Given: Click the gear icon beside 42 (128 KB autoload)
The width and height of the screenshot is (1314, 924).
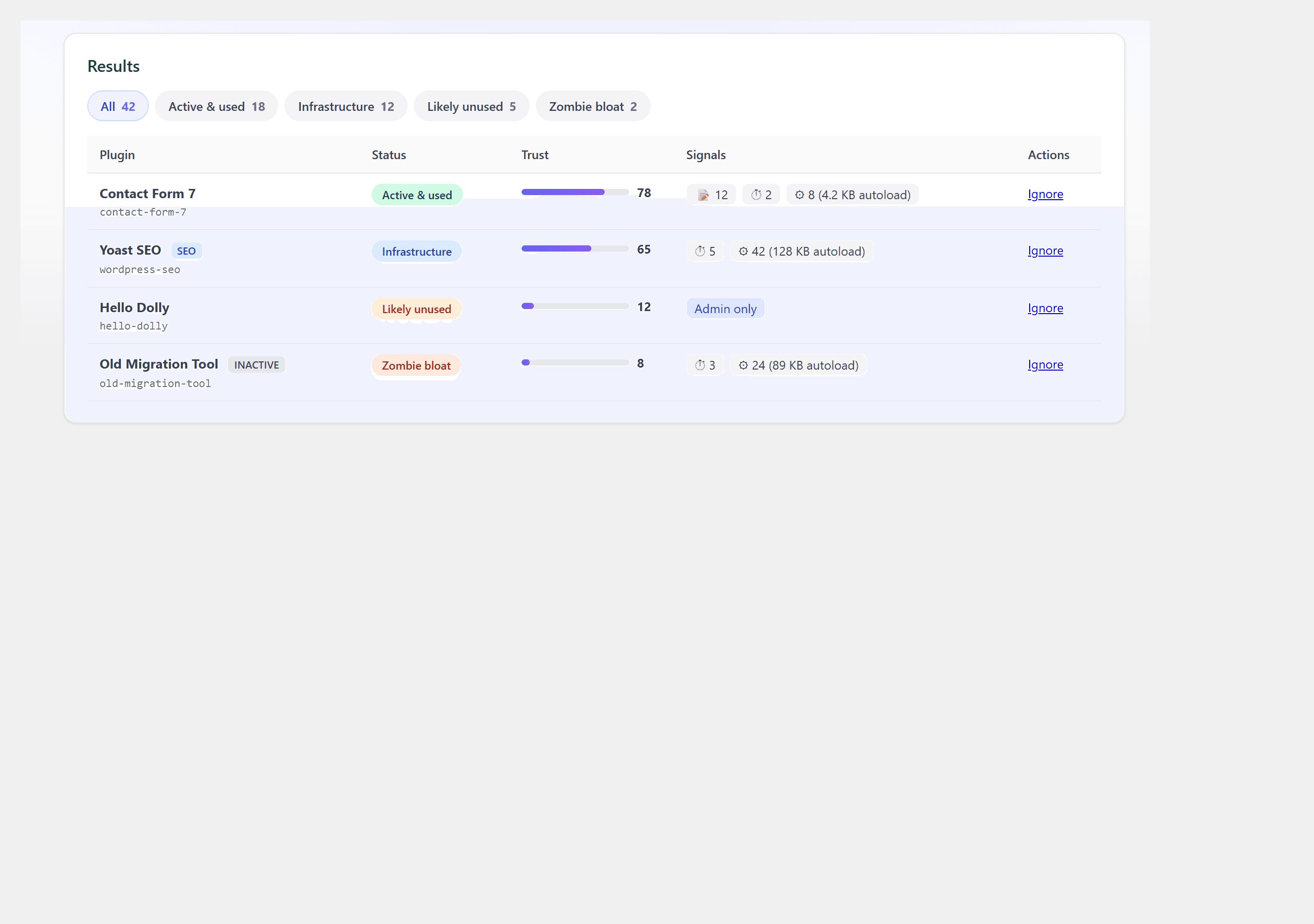Looking at the screenshot, I should pos(743,252).
